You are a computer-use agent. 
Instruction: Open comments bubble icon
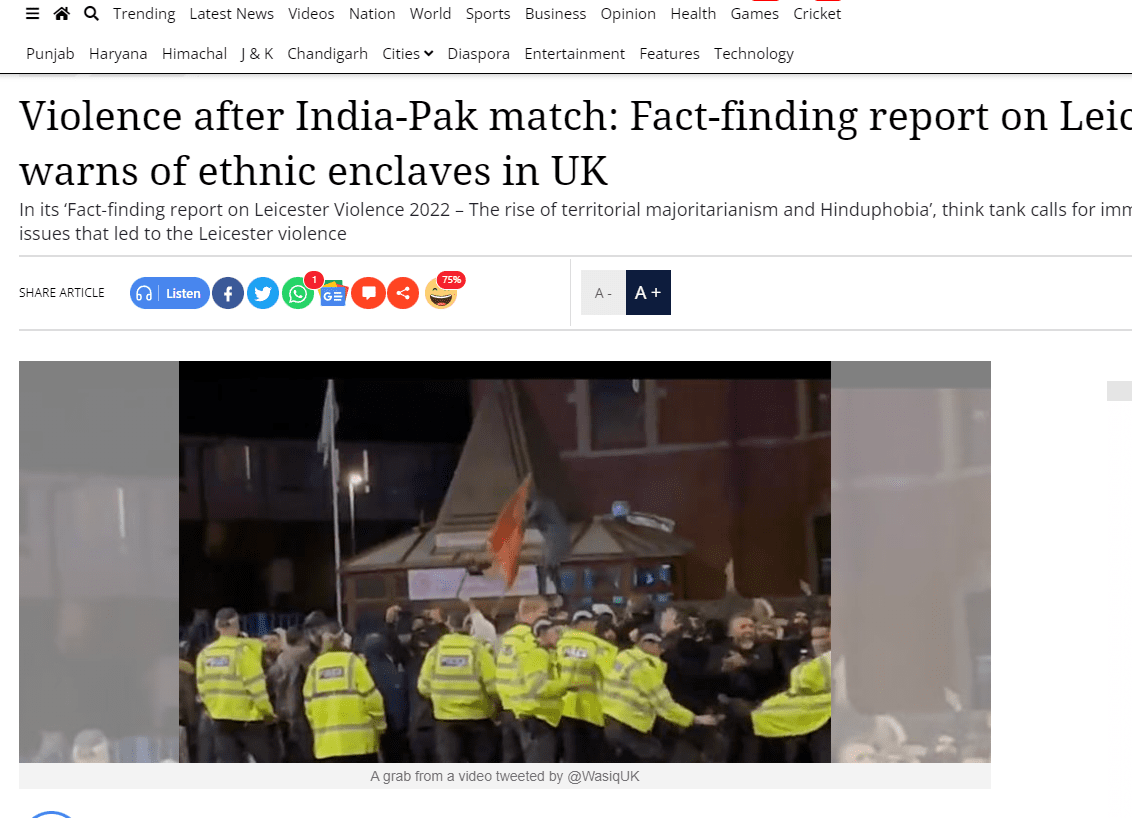pyautogui.click(x=368, y=293)
